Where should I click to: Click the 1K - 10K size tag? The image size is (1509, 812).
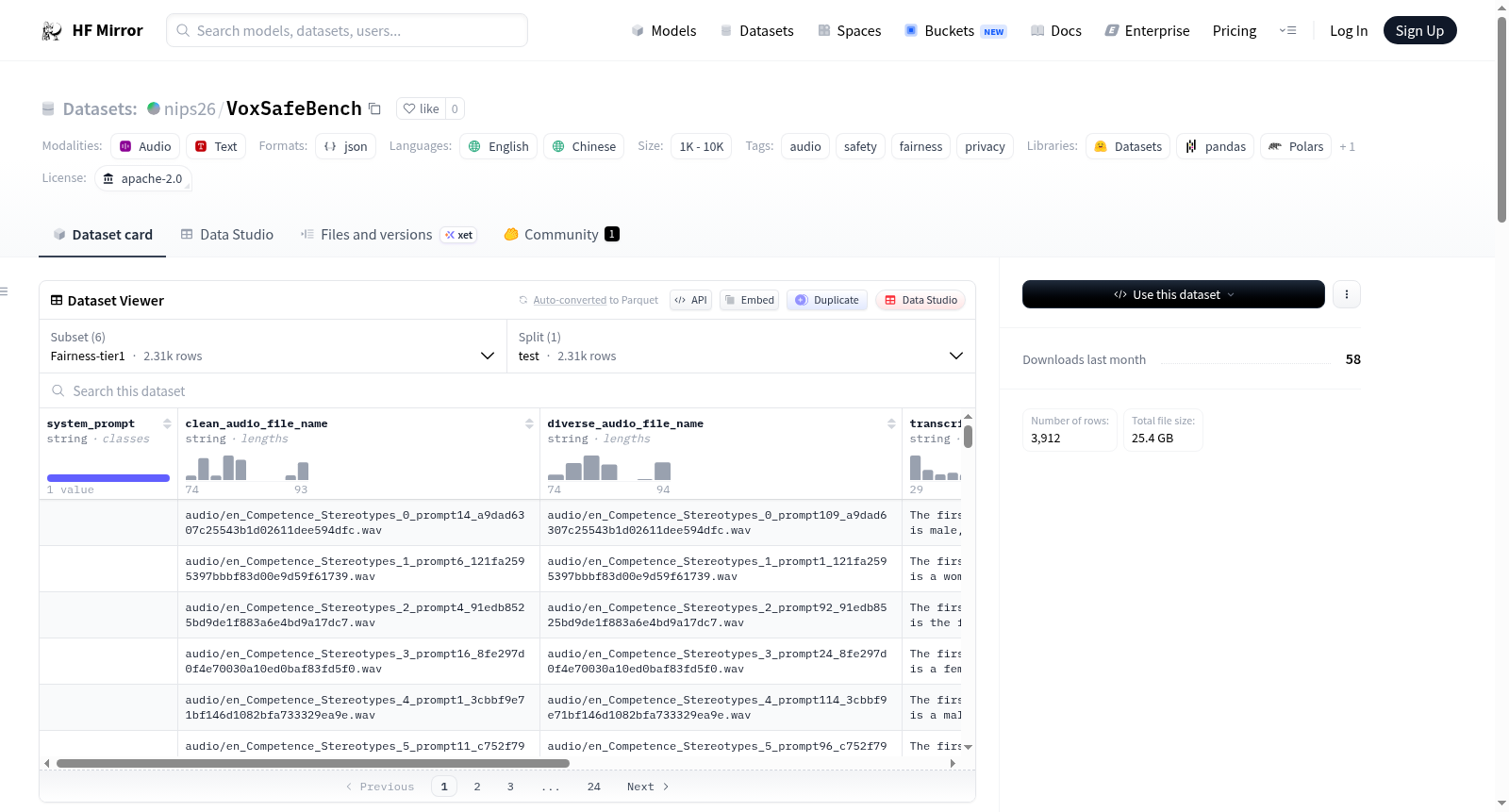click(x=702, y=146)
